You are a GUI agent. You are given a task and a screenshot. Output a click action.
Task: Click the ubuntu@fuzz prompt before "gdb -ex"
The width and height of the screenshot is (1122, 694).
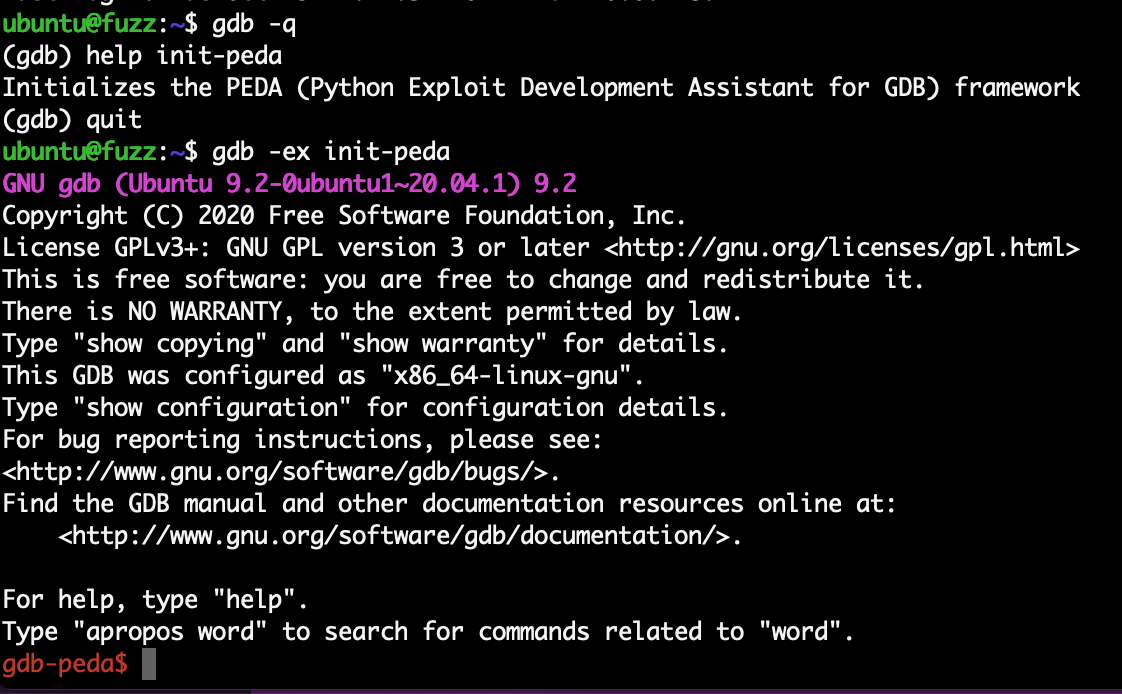point(78,152)
